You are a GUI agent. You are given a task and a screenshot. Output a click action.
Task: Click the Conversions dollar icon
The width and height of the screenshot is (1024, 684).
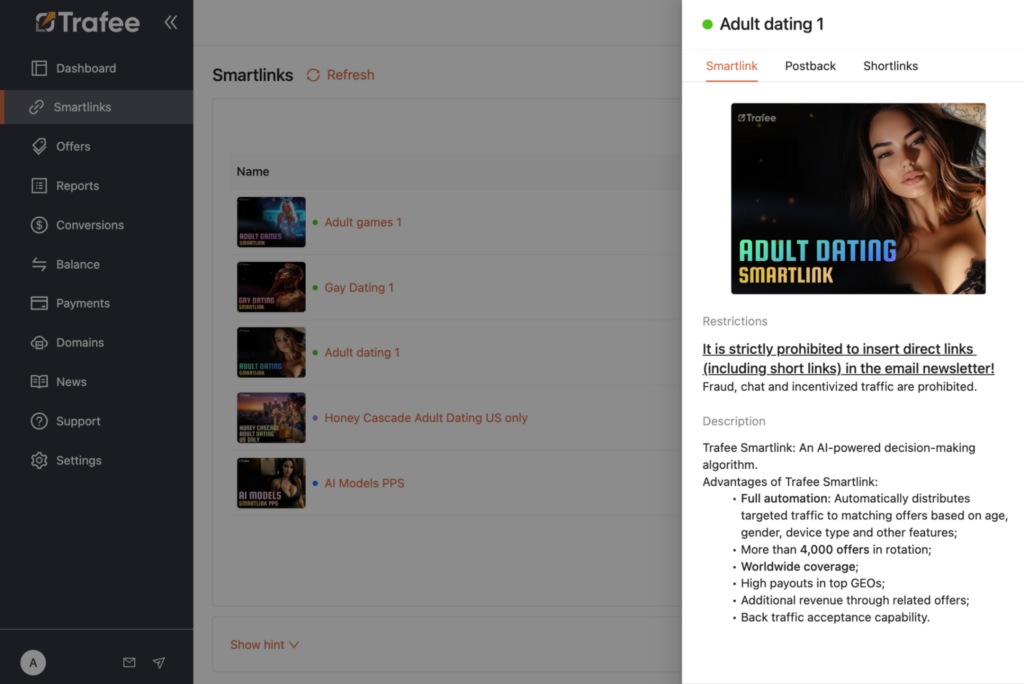(x=39, y=225)
